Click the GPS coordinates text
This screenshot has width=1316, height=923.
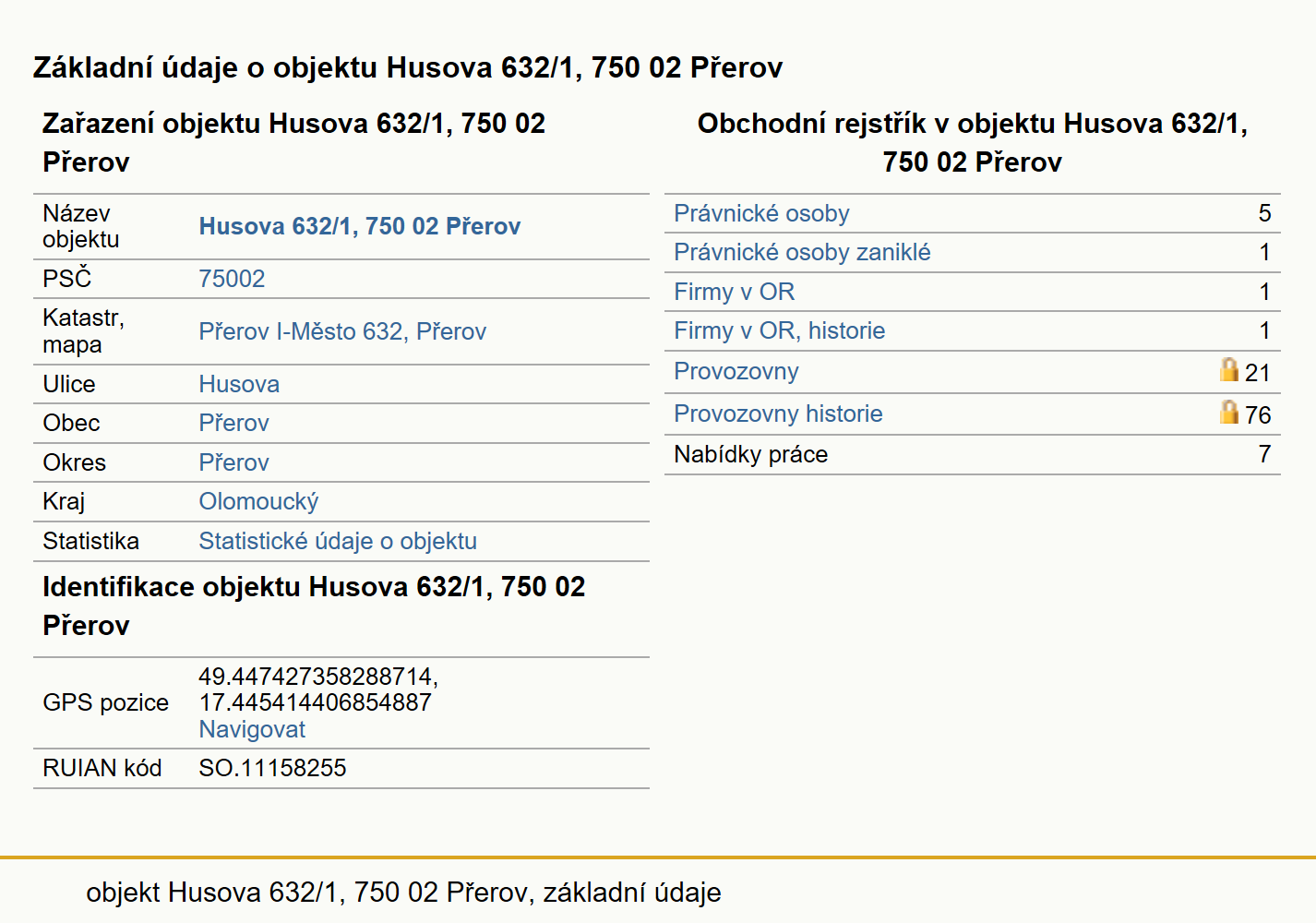point(318,689)
